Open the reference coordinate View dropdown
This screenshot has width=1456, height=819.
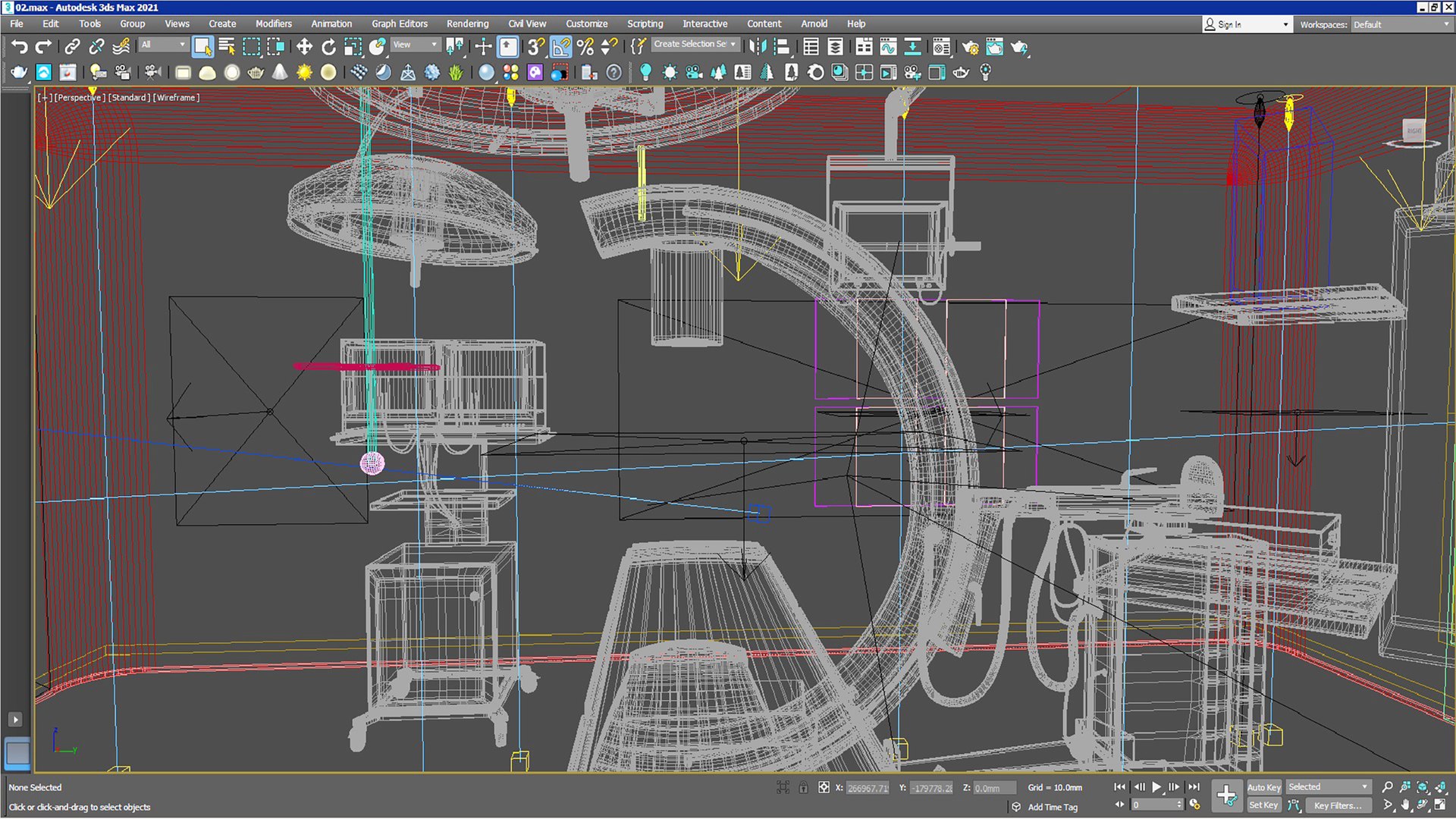(415, 45)
